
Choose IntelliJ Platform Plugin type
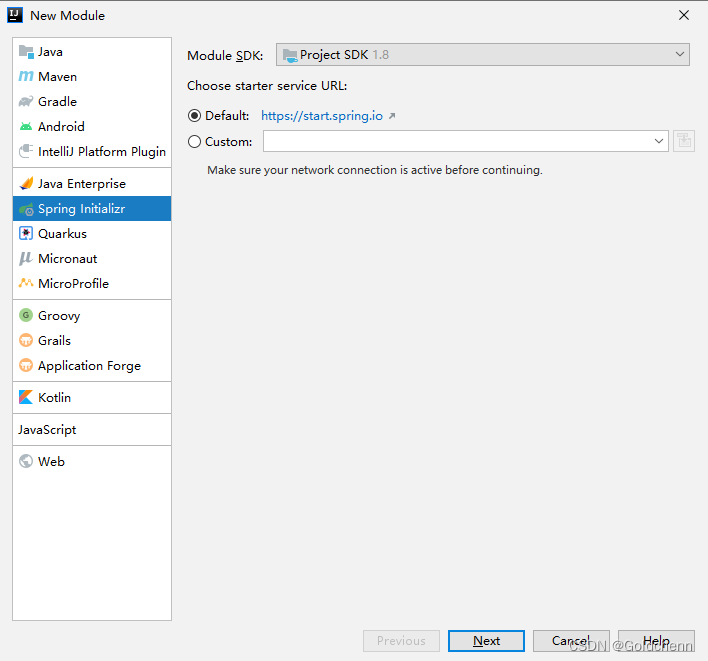click(x=92, y=151)
